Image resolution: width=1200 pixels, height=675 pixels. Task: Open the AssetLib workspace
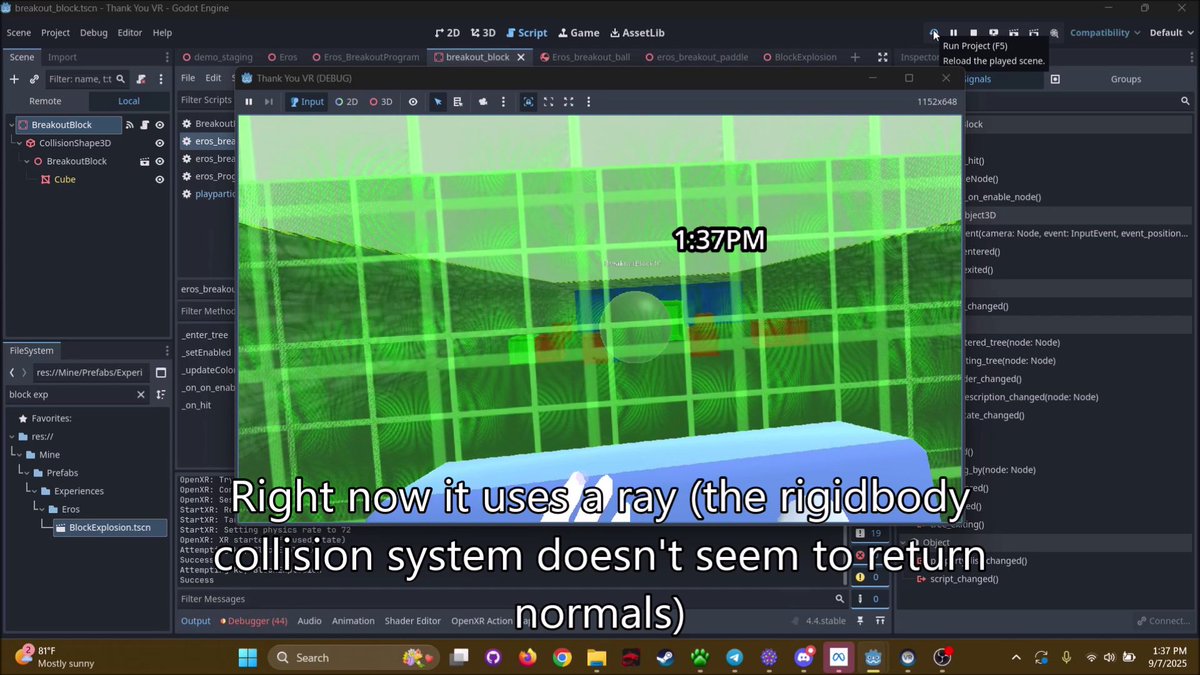(637, 32)
